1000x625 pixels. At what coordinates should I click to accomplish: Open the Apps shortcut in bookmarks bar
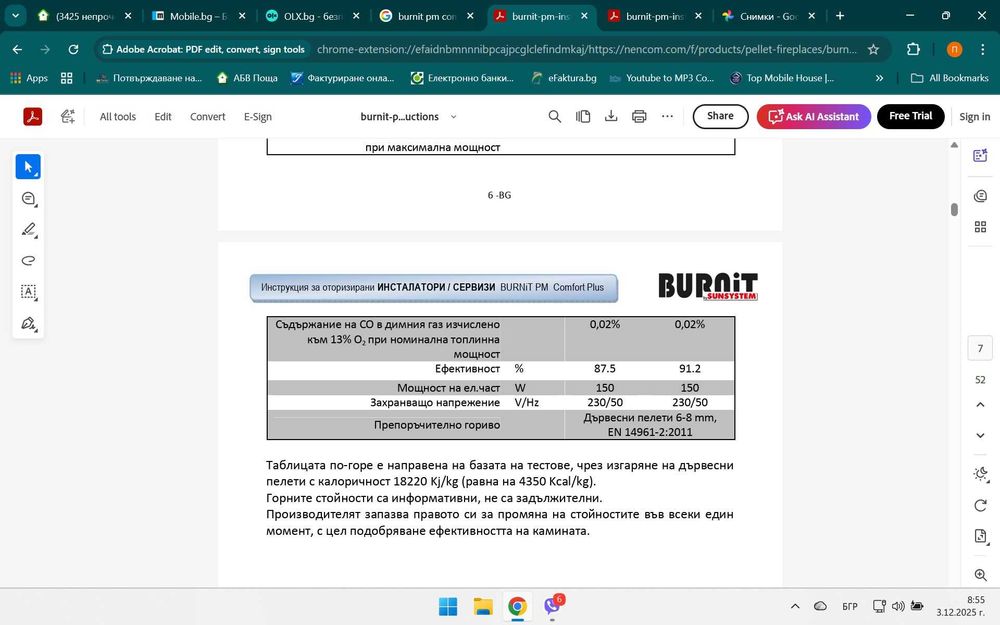29,78
